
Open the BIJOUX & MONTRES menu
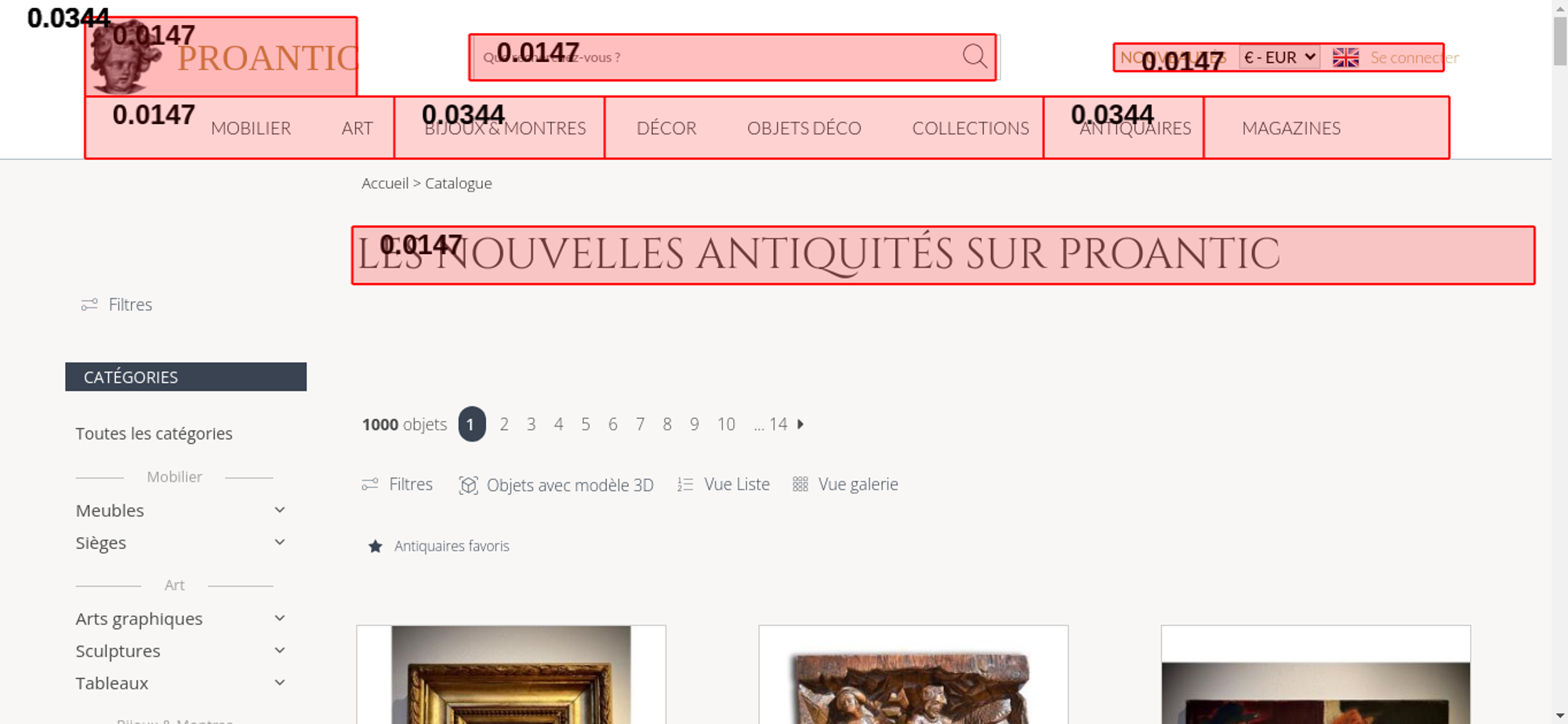click(x=505, y=128)
